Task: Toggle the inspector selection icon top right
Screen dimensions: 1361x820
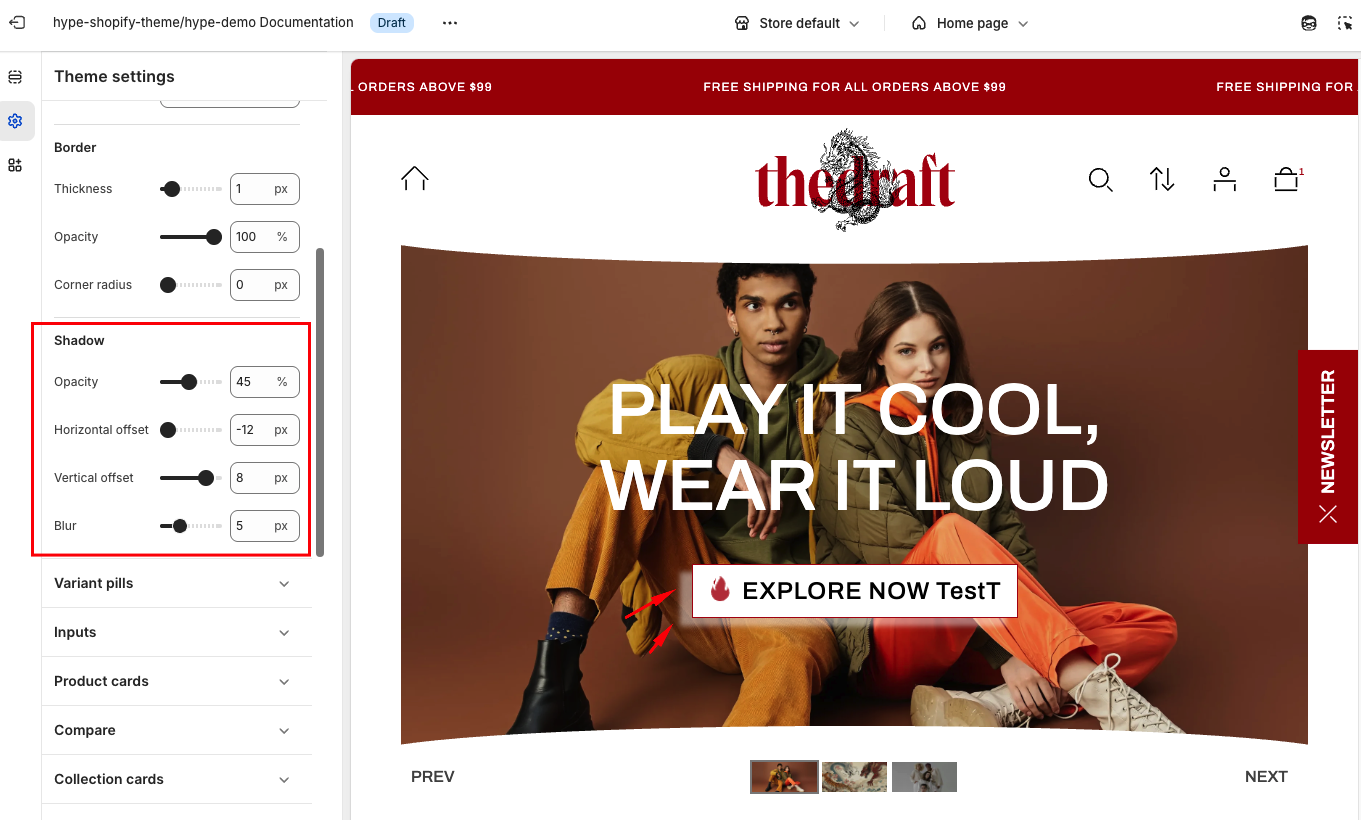Action: pyautogui.click(x=1345, y=23)
